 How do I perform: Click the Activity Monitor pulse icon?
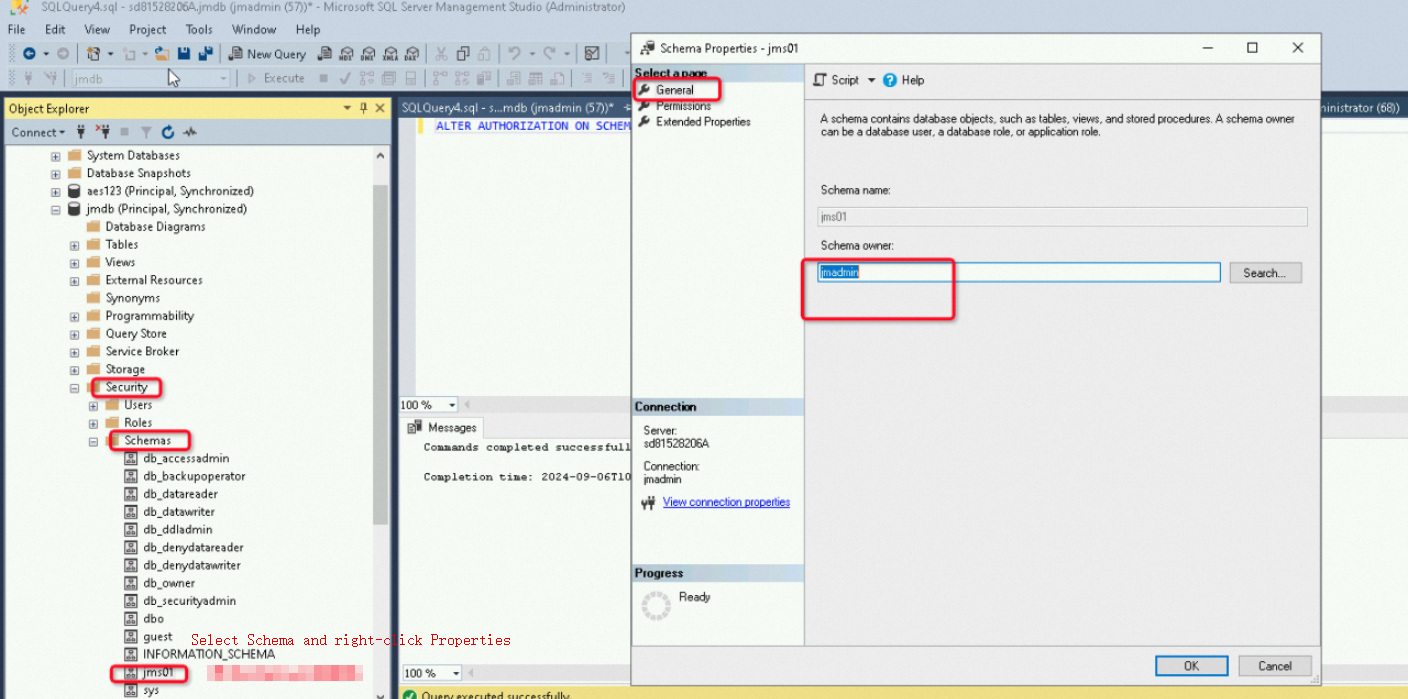(190, 132)
